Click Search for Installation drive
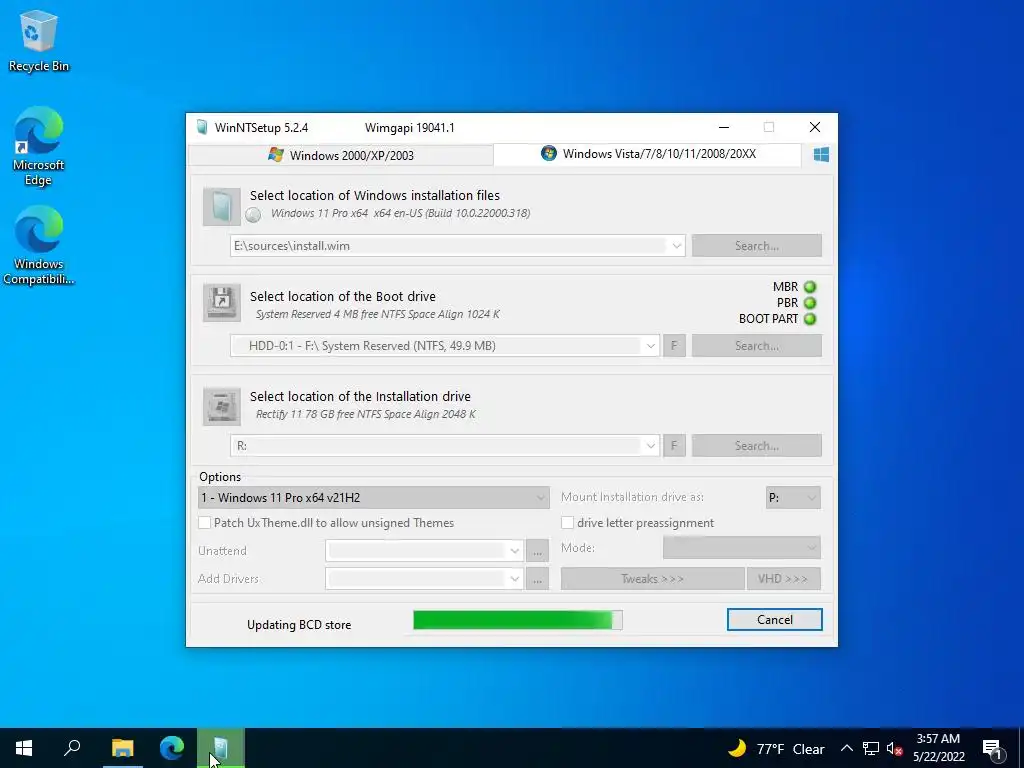 [x=757, y=446]
